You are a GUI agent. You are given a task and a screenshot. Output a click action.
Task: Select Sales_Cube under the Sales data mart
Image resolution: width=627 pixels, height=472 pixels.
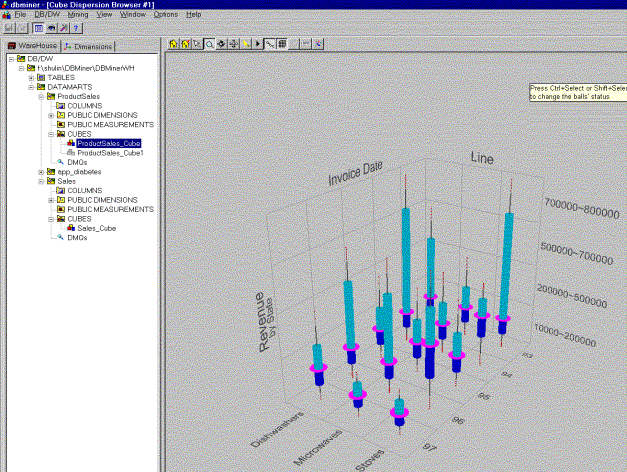tap(99, 228)
